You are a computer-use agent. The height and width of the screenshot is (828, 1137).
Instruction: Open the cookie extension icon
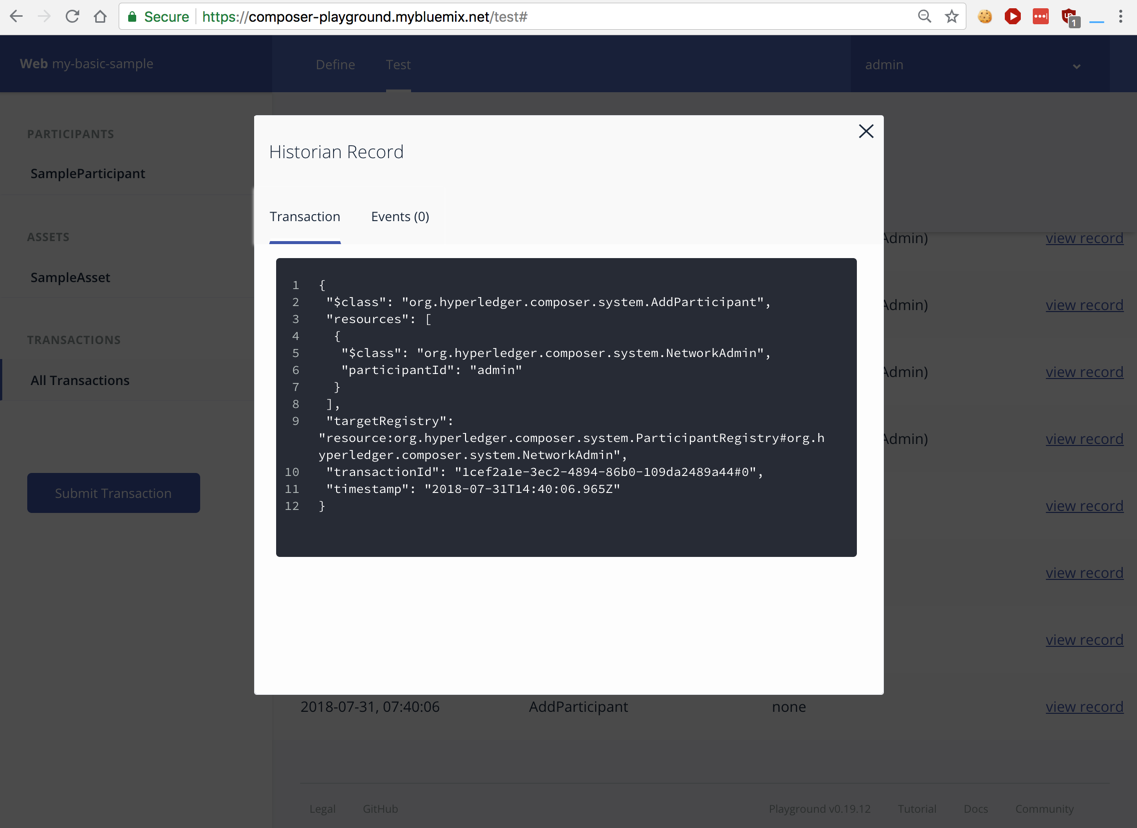[x=985, y=16]
